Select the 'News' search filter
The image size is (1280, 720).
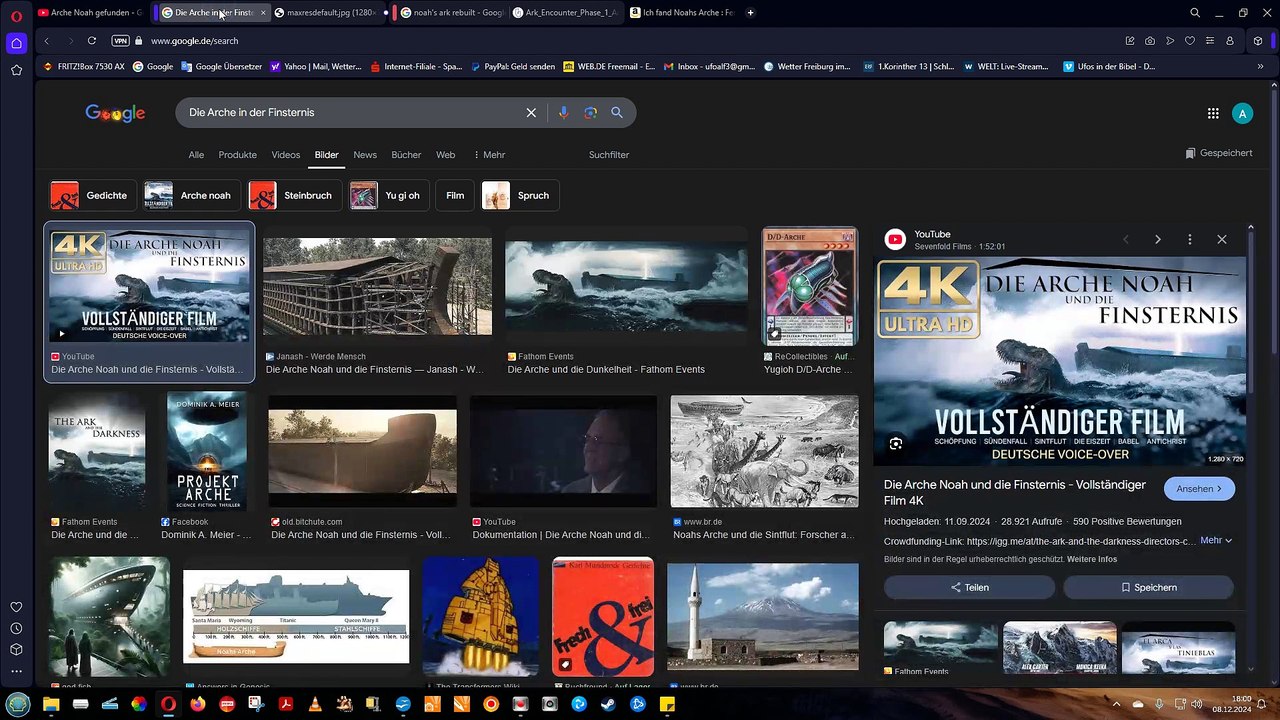tap(365, 155)
